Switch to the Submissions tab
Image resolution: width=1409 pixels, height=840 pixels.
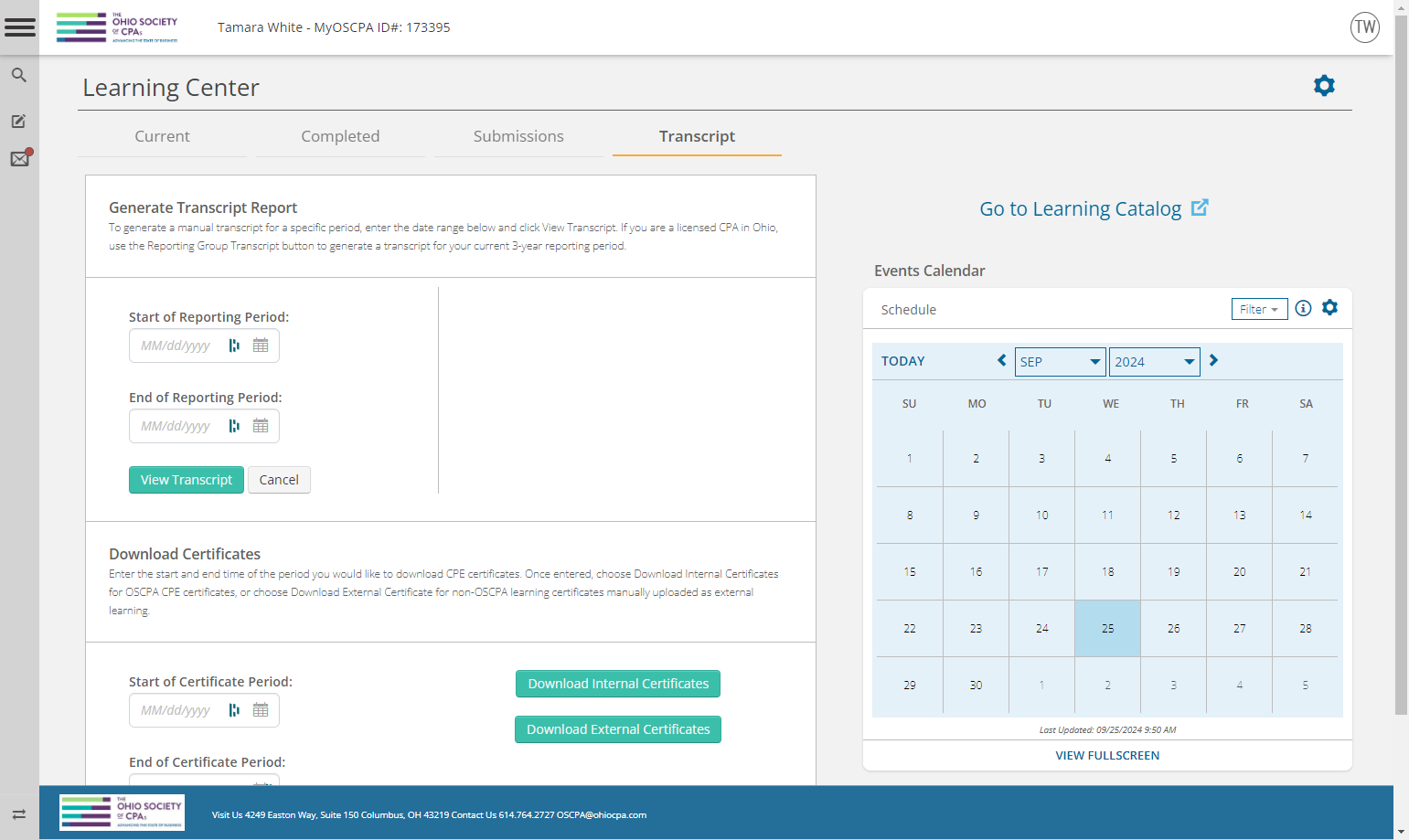(518, 136)
